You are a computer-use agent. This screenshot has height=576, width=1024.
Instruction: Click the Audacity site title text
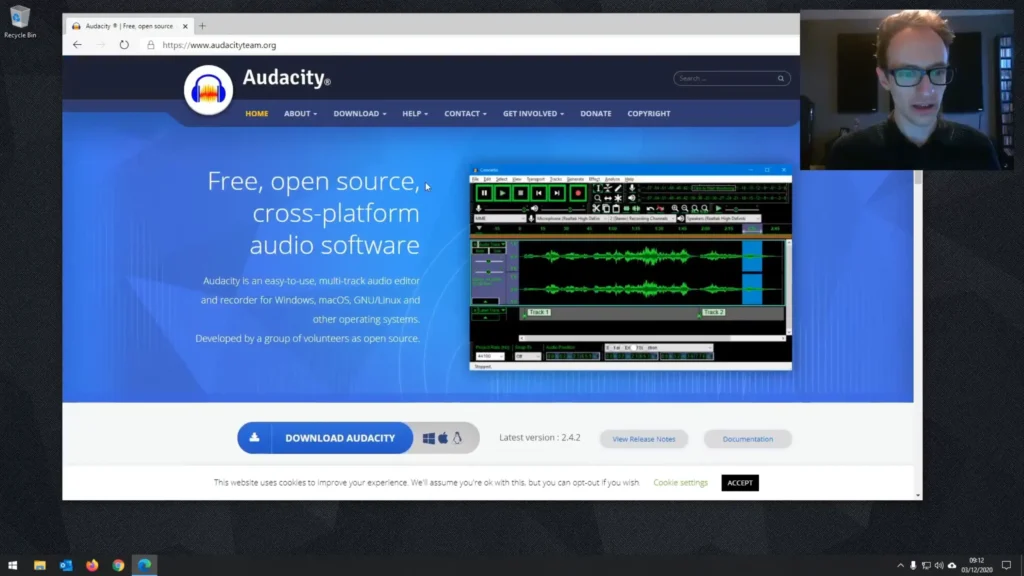click(286, 78)
